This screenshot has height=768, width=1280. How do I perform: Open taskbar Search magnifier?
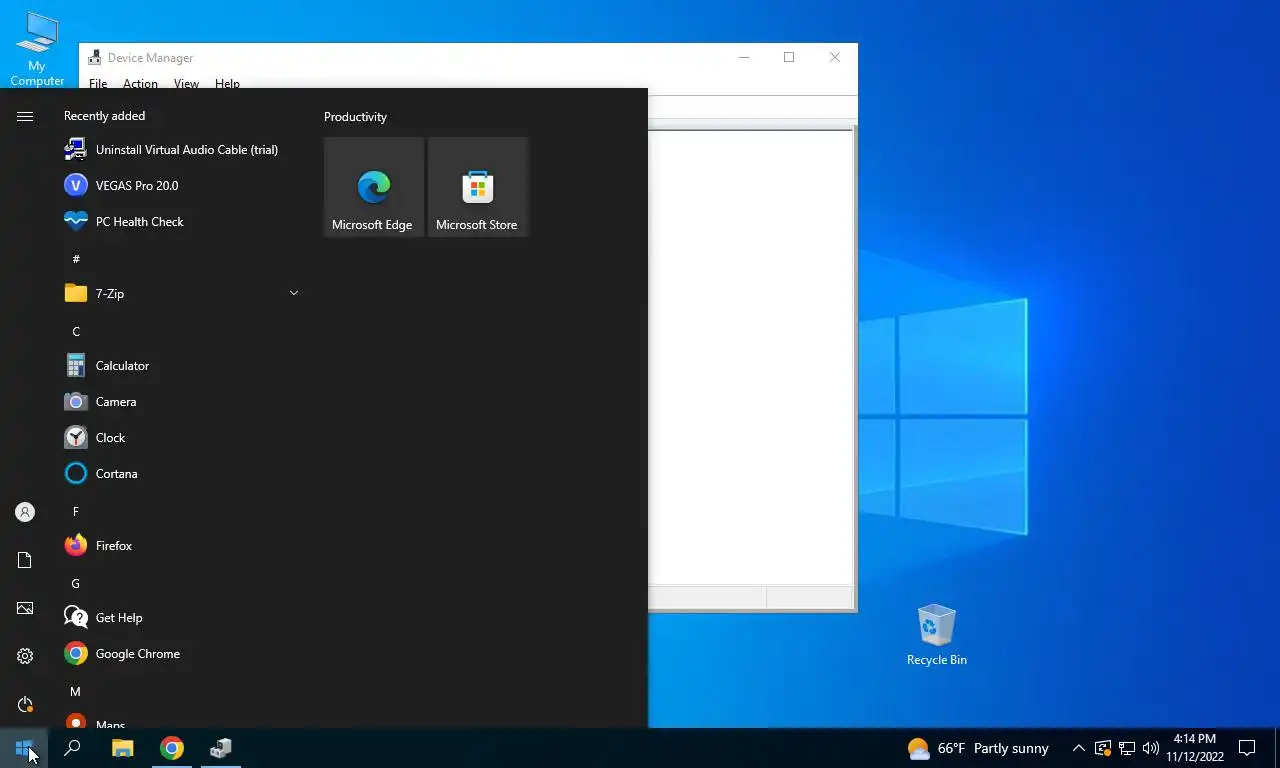tap(72, 748)
